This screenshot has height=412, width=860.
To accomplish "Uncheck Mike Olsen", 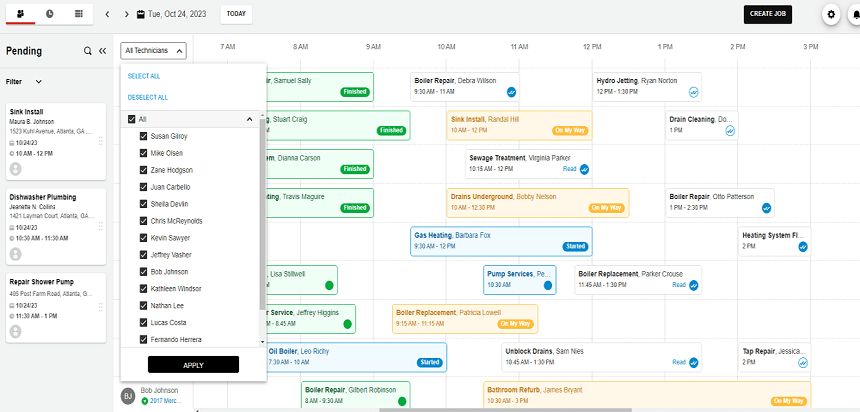I will click(x=144, y=153).
